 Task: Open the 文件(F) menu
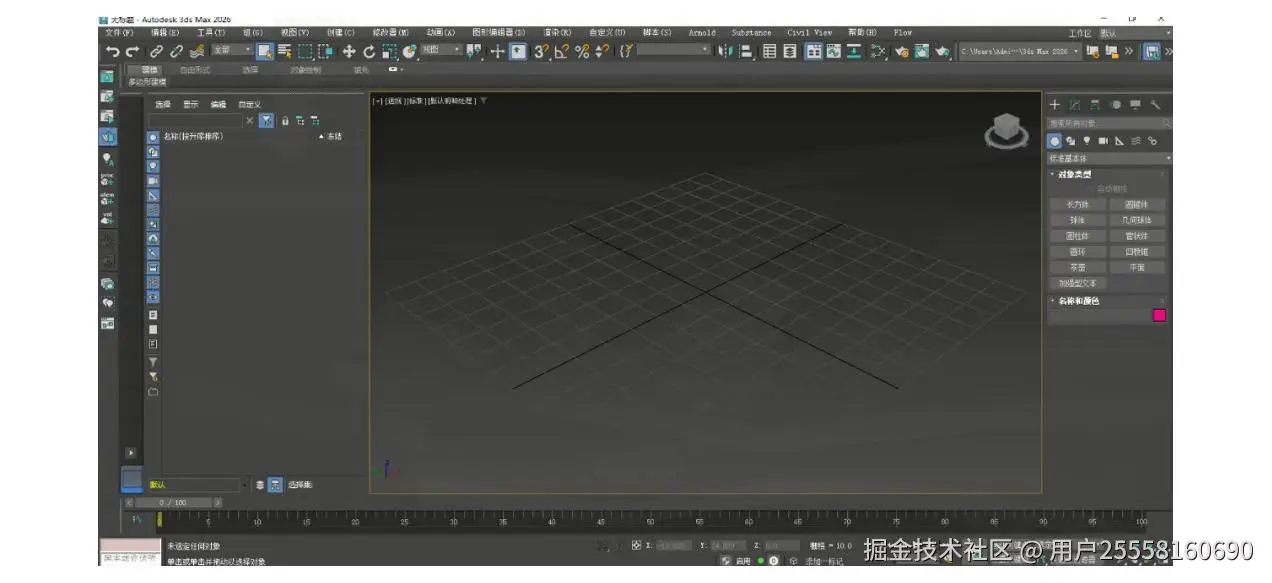[x=119, y=33]
